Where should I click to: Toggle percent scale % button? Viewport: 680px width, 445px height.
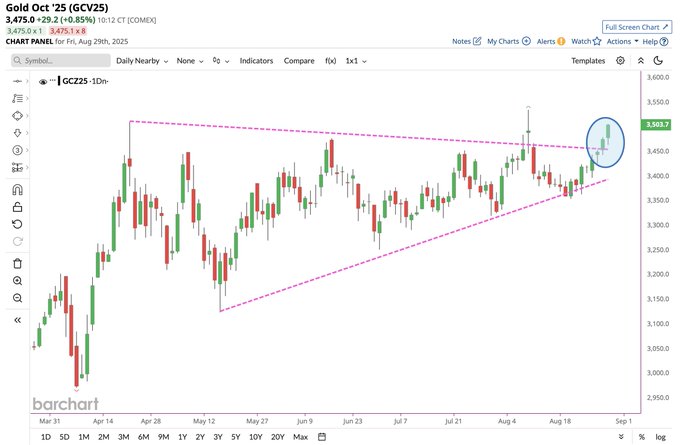coord(641,437)
